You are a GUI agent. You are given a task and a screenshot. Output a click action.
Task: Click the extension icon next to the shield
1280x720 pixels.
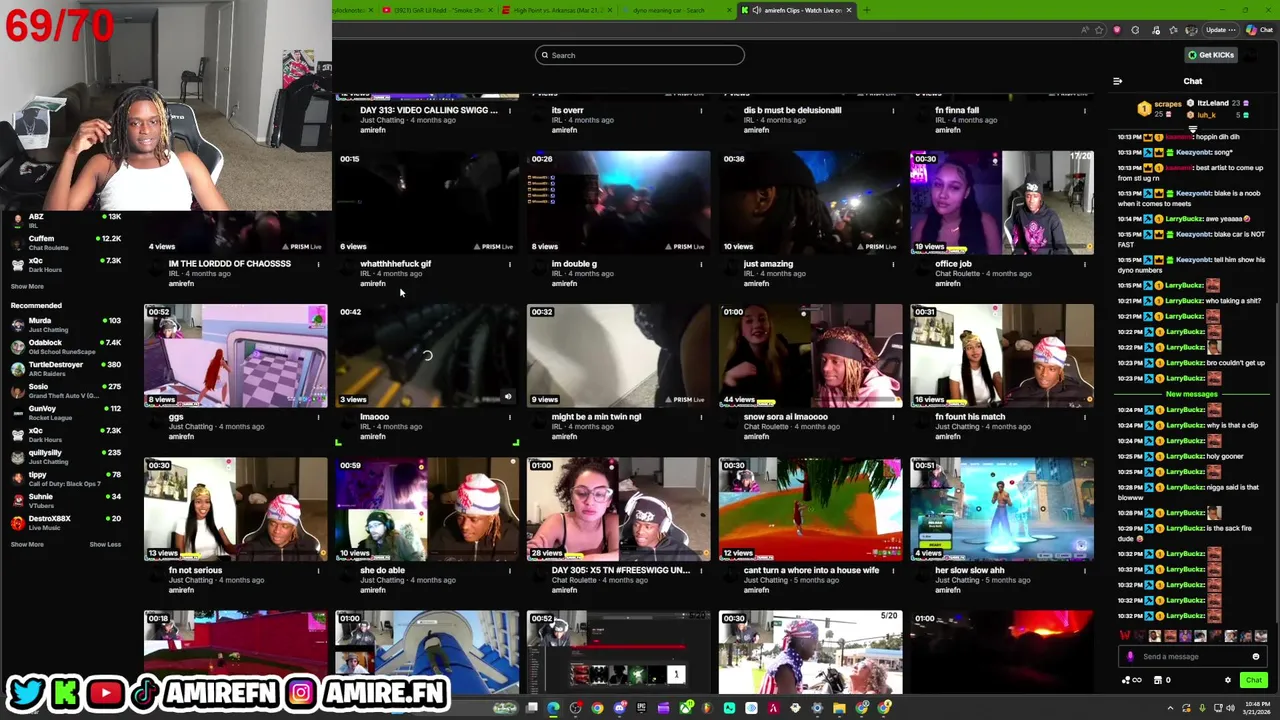[1135, 30]
